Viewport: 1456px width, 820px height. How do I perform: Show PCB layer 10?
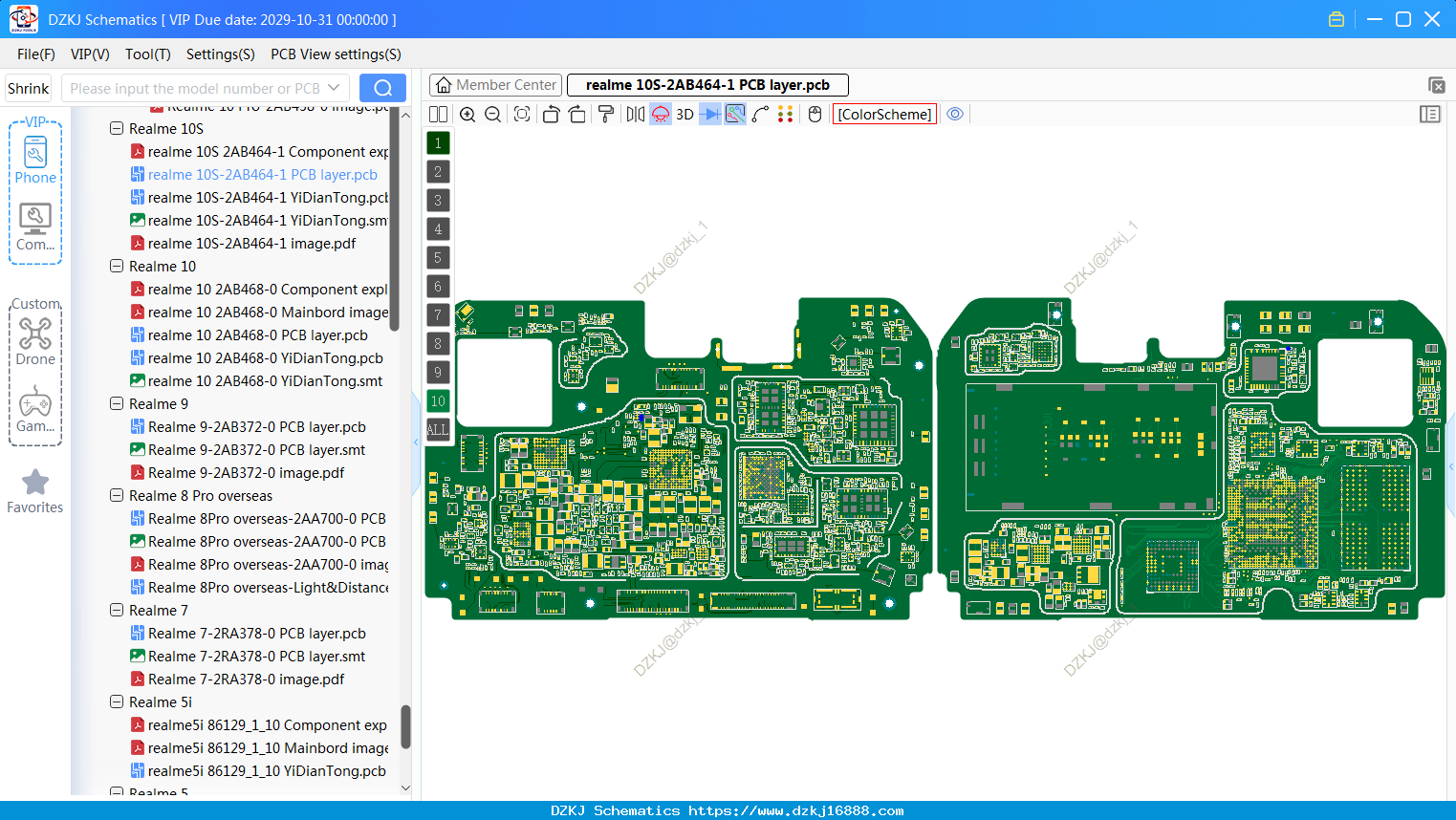click(438, 401)
